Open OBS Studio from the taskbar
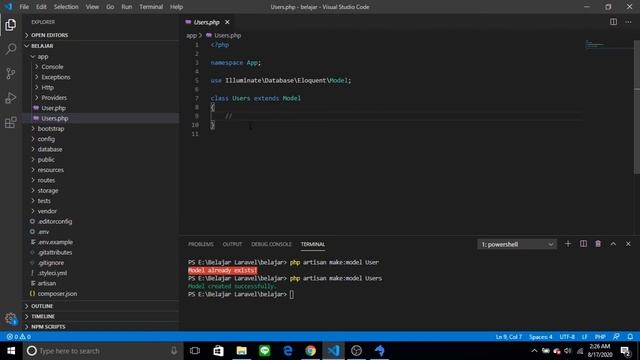Image resolution: width=640 pixels, height=360 pixels. coord(356,351)
